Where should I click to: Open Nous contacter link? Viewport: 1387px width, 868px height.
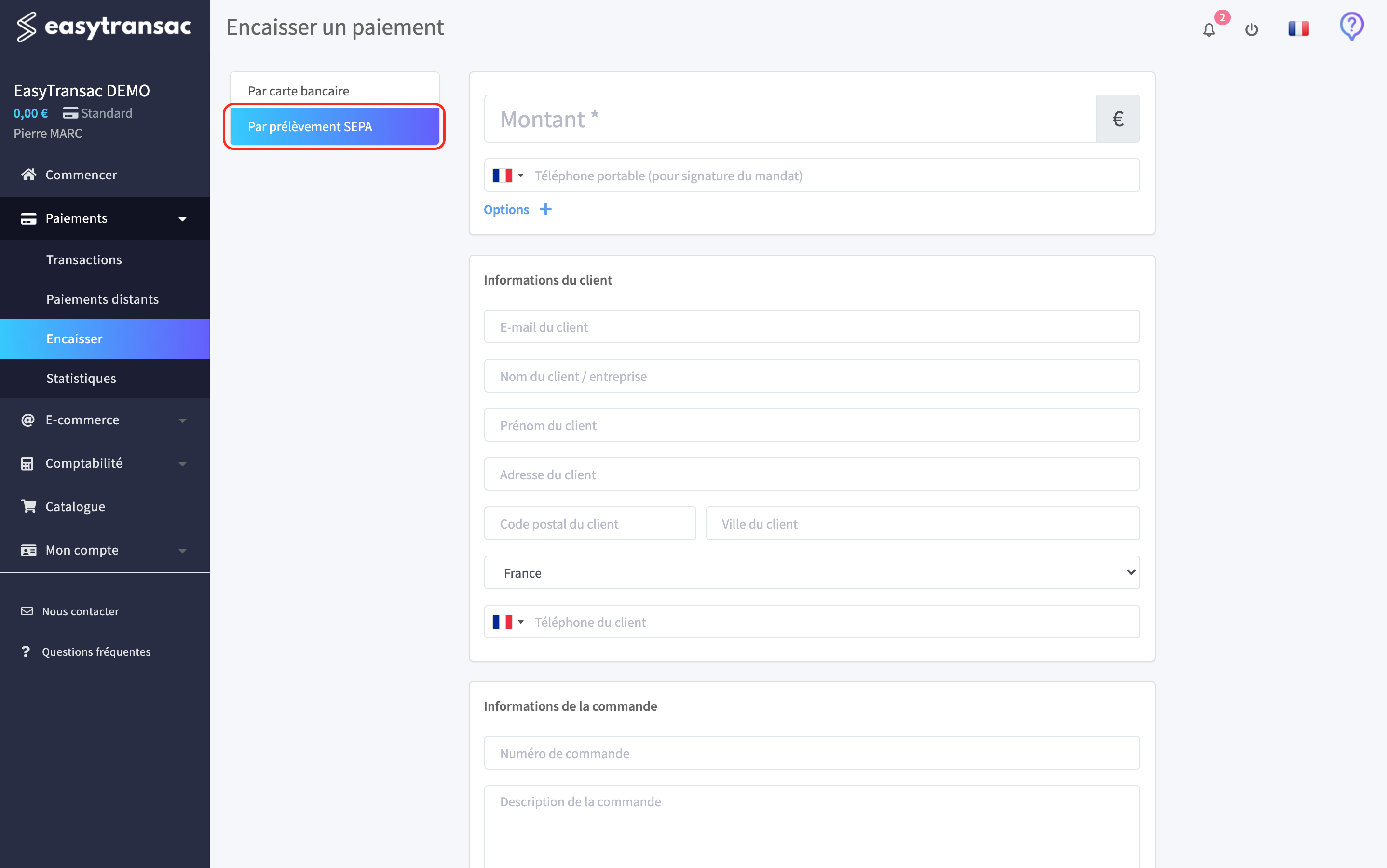click(x=81, y=611)
